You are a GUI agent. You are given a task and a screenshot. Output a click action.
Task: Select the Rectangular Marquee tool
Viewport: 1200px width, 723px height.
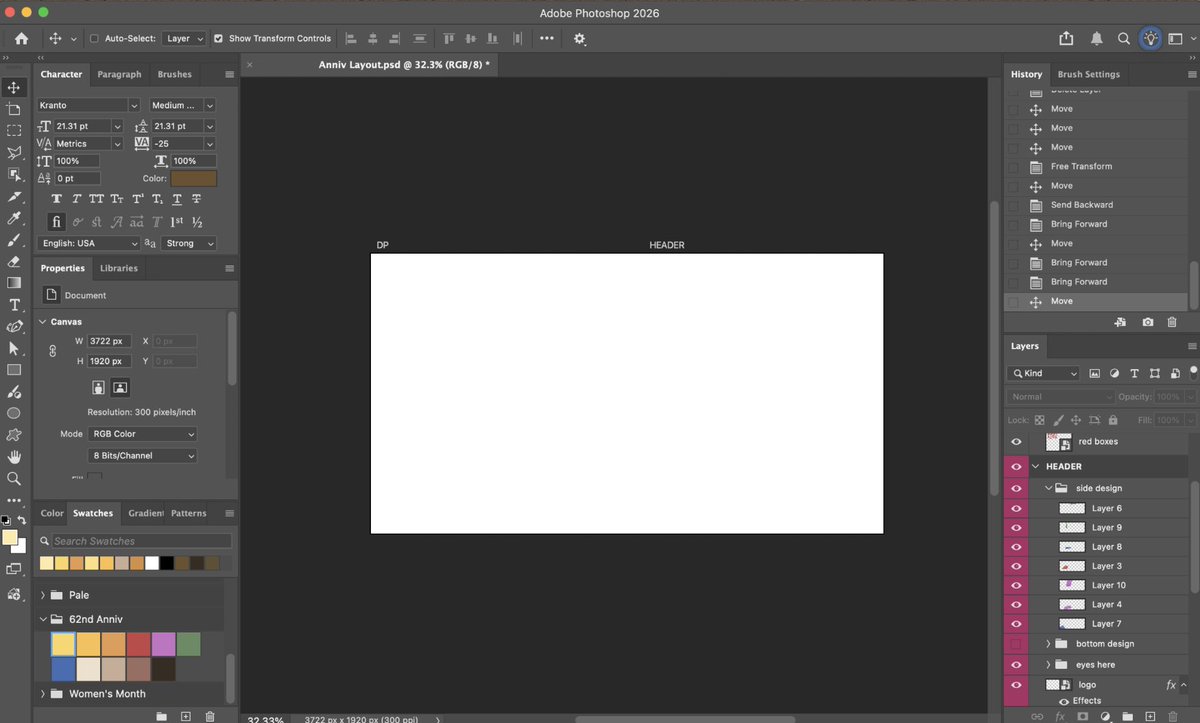click(x=14, y=131)
